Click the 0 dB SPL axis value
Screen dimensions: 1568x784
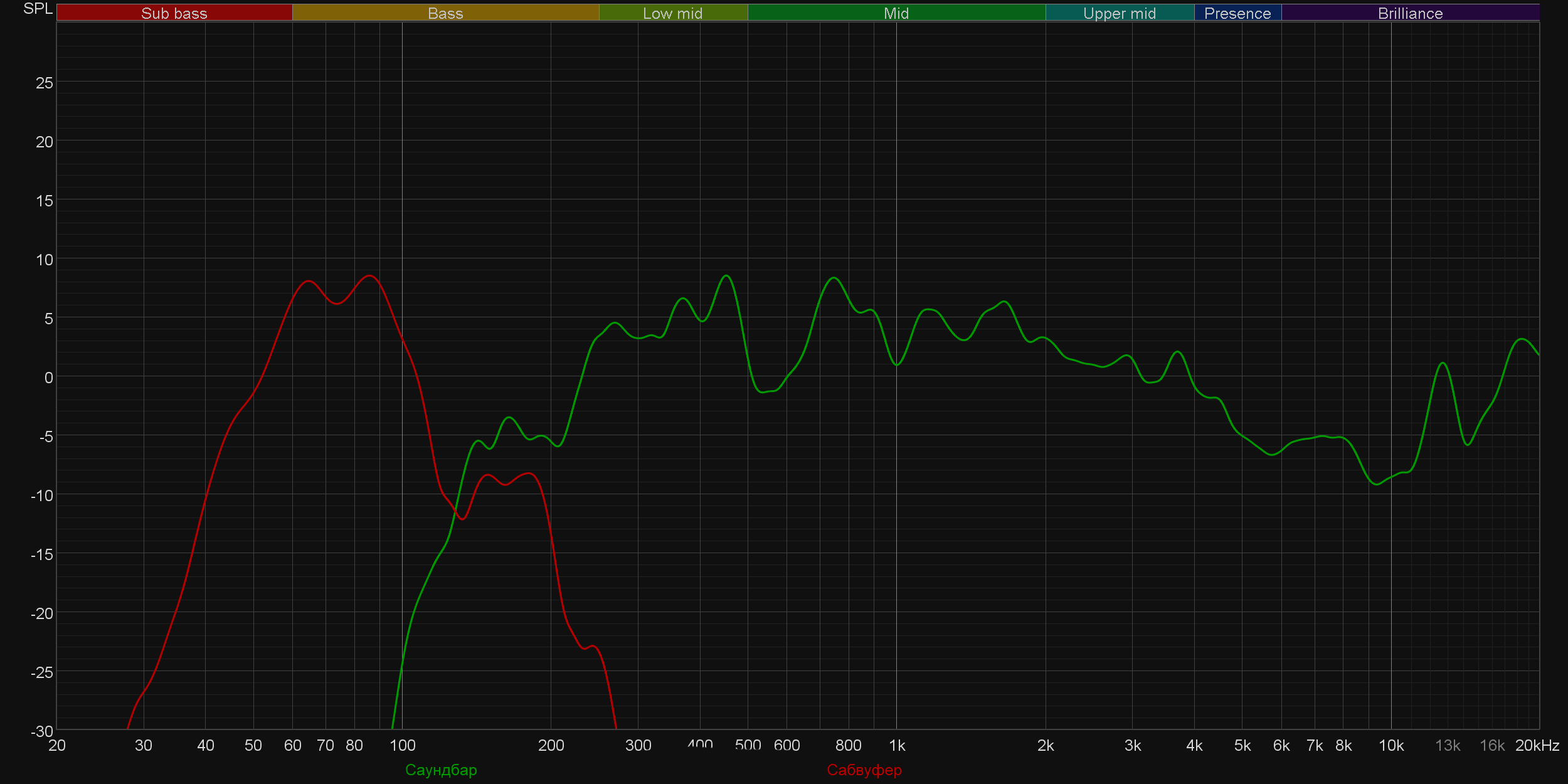pyautogui.click(x=48, y=378)
